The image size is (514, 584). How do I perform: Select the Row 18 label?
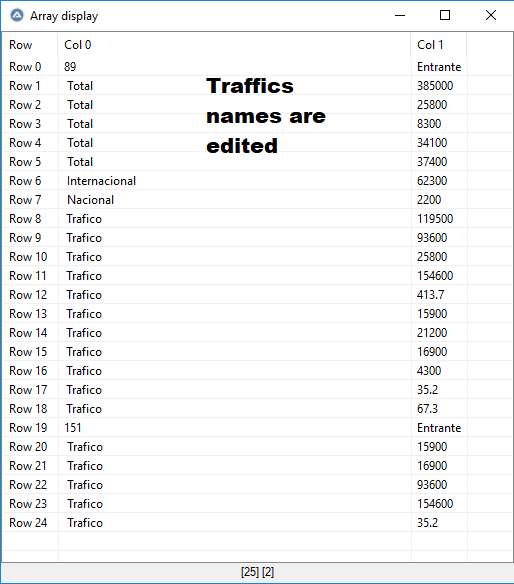click(x=28, y=409)
